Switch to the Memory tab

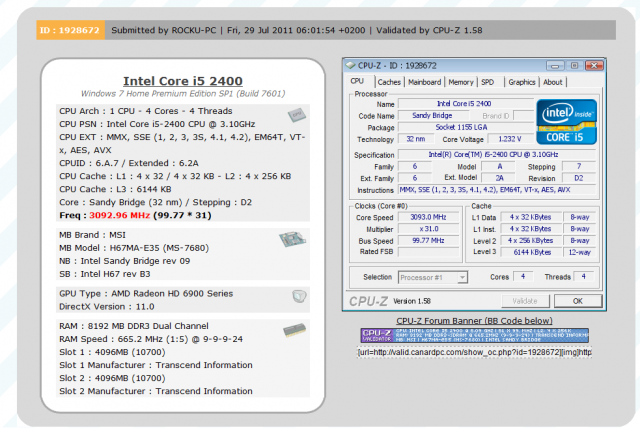point(461,82)
